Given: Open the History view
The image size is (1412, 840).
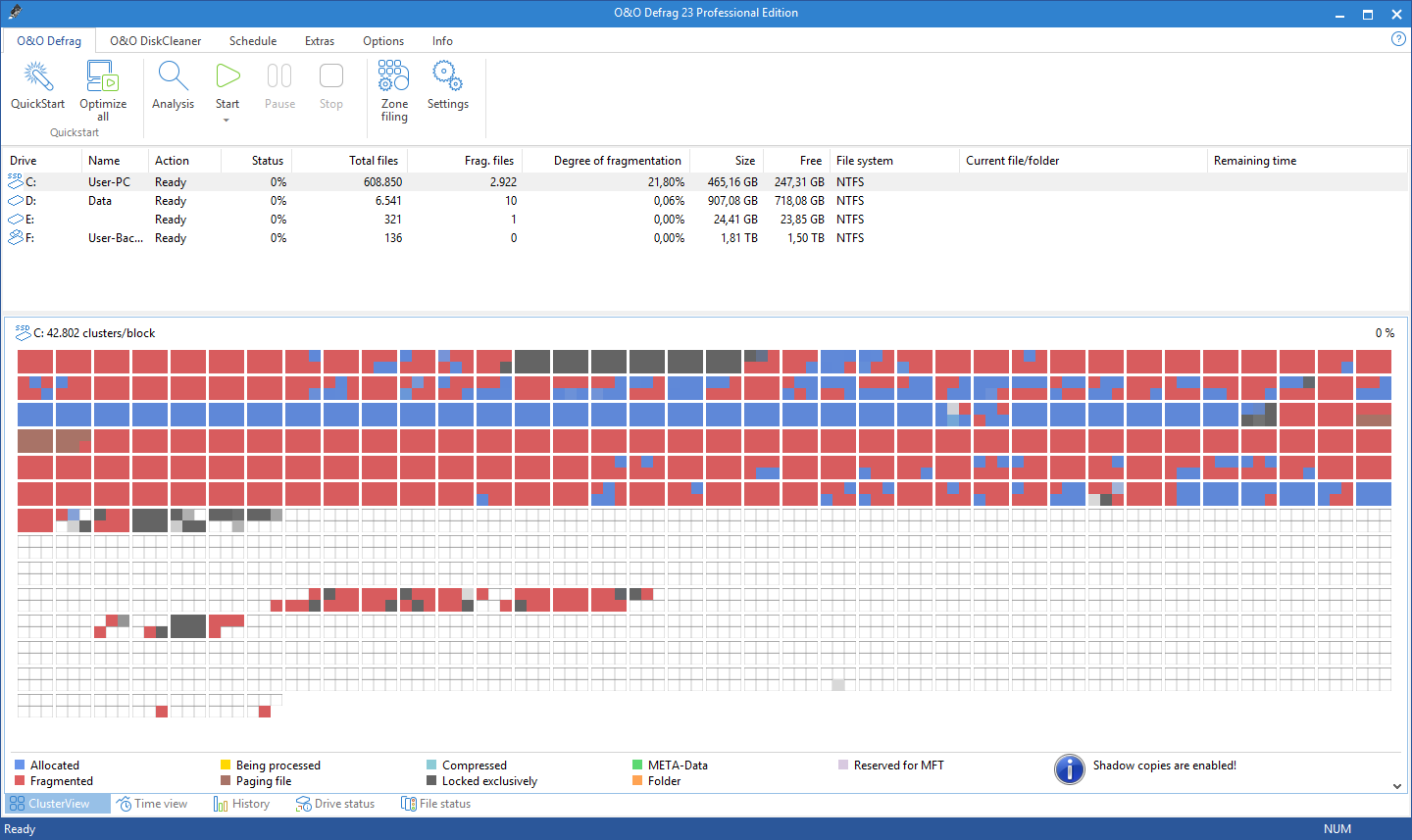Looking at the screenshot, I should (242, 803).
